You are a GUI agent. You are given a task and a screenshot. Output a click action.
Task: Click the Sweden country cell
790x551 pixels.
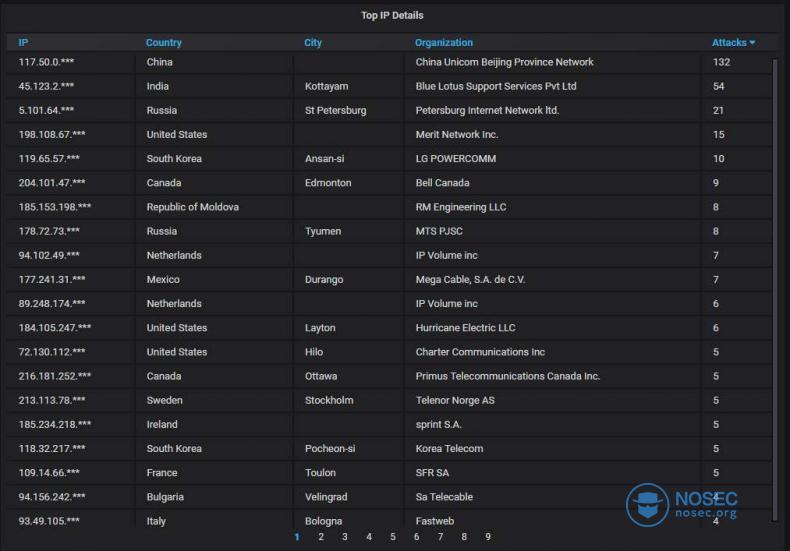[x=164, y=400]
